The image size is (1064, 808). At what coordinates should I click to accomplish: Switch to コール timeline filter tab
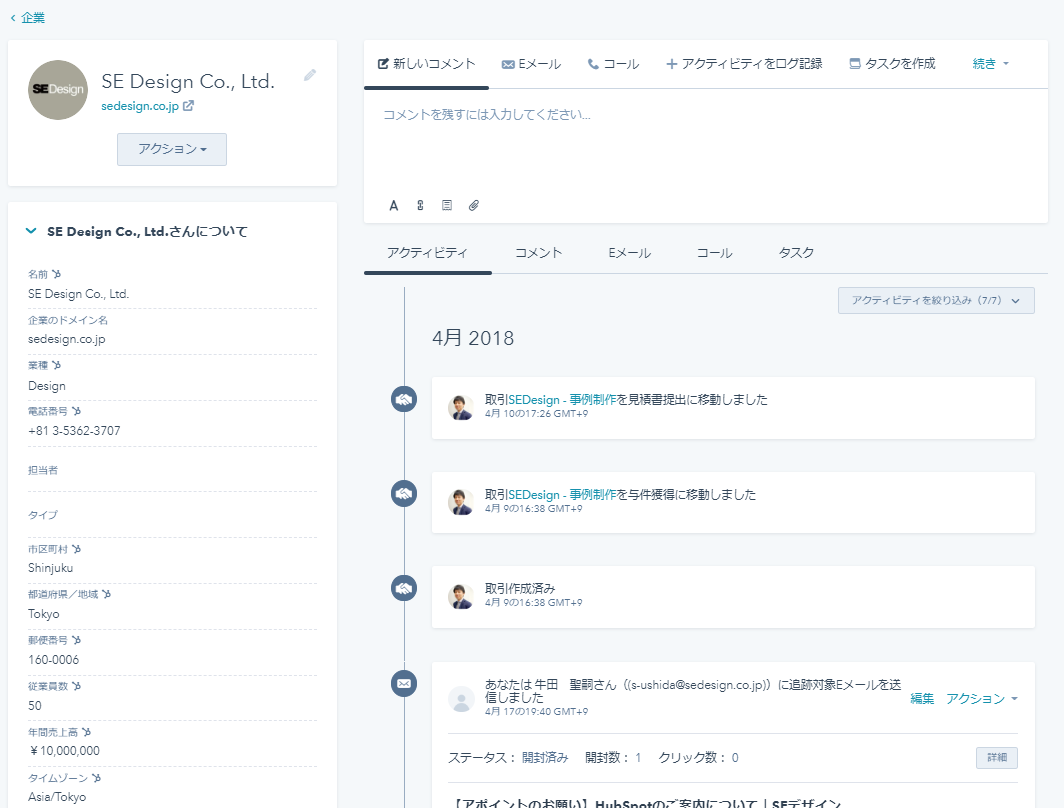[x=715, y=253]
